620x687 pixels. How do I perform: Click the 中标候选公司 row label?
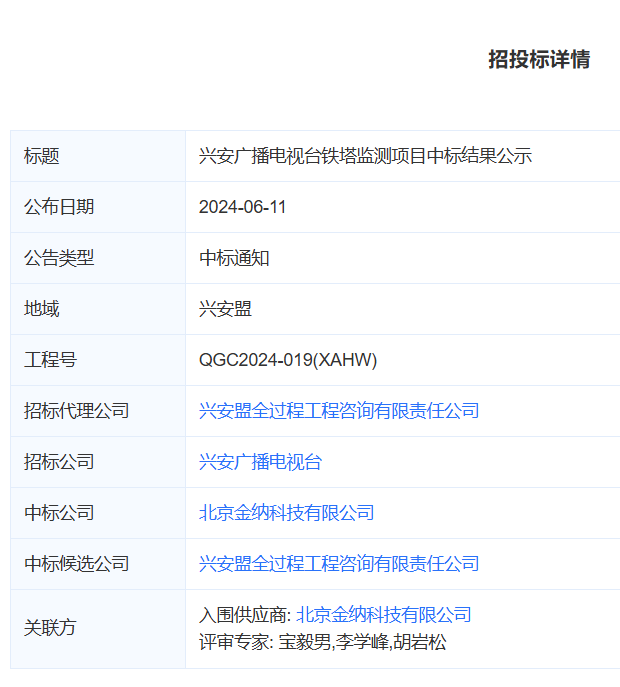tap(77, 564)
